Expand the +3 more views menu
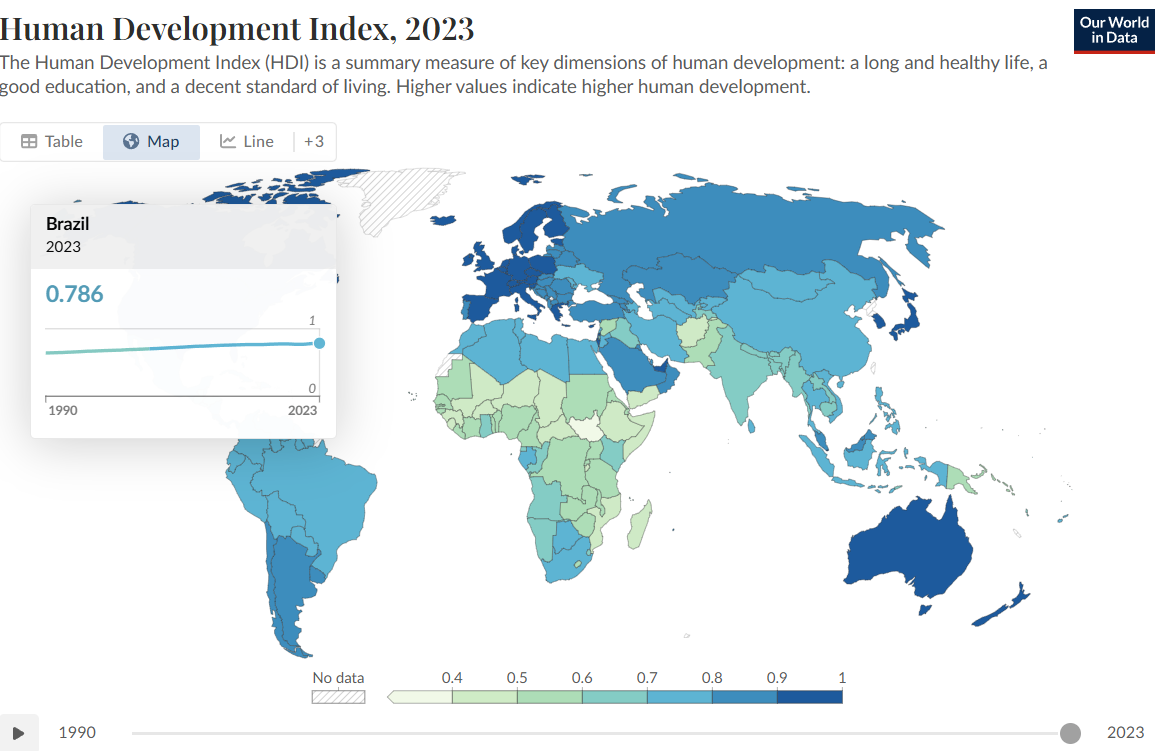Screen dimensions: 1163x751 [314, 142]
